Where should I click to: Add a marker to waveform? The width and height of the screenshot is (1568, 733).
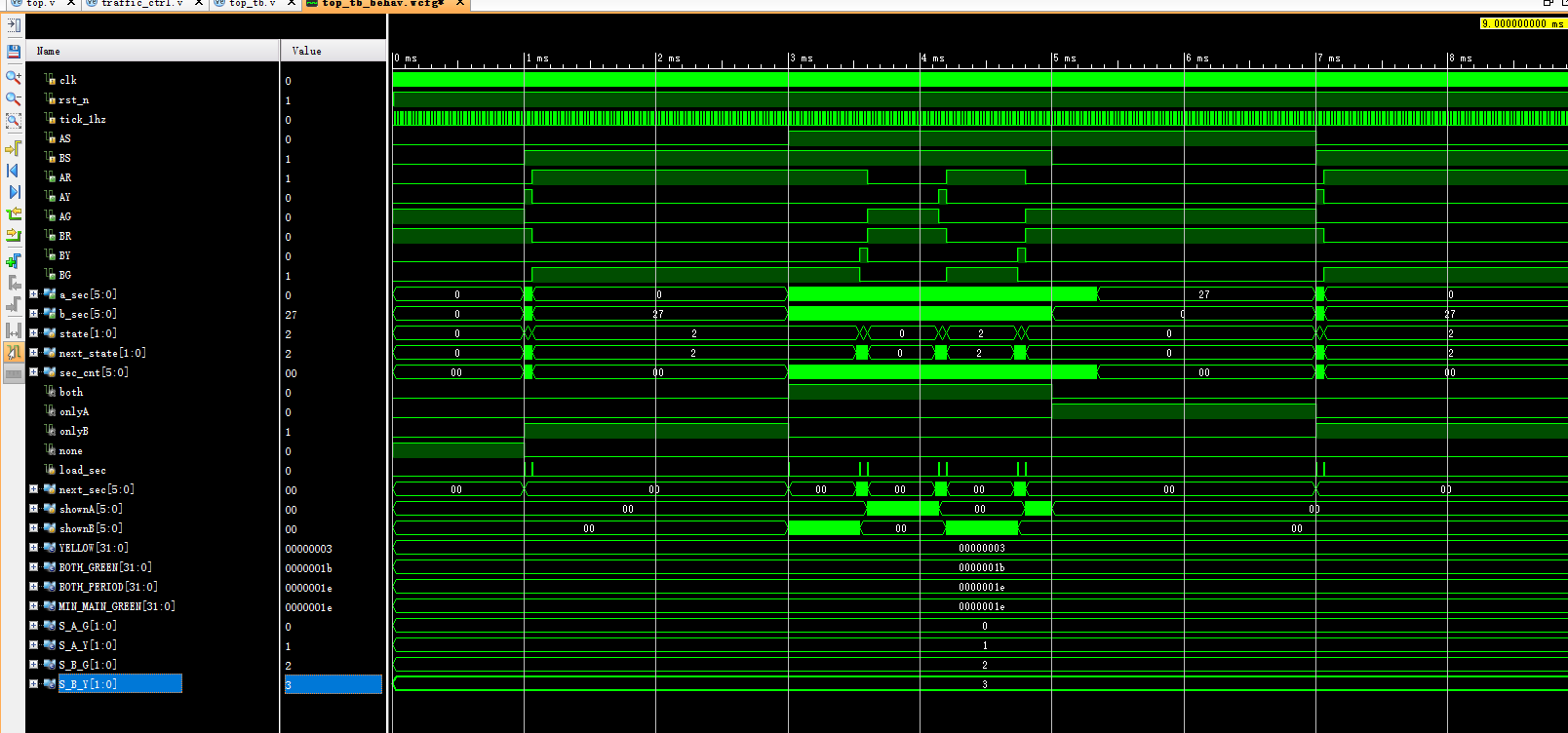pyautogui.click(x=14, y=261)
